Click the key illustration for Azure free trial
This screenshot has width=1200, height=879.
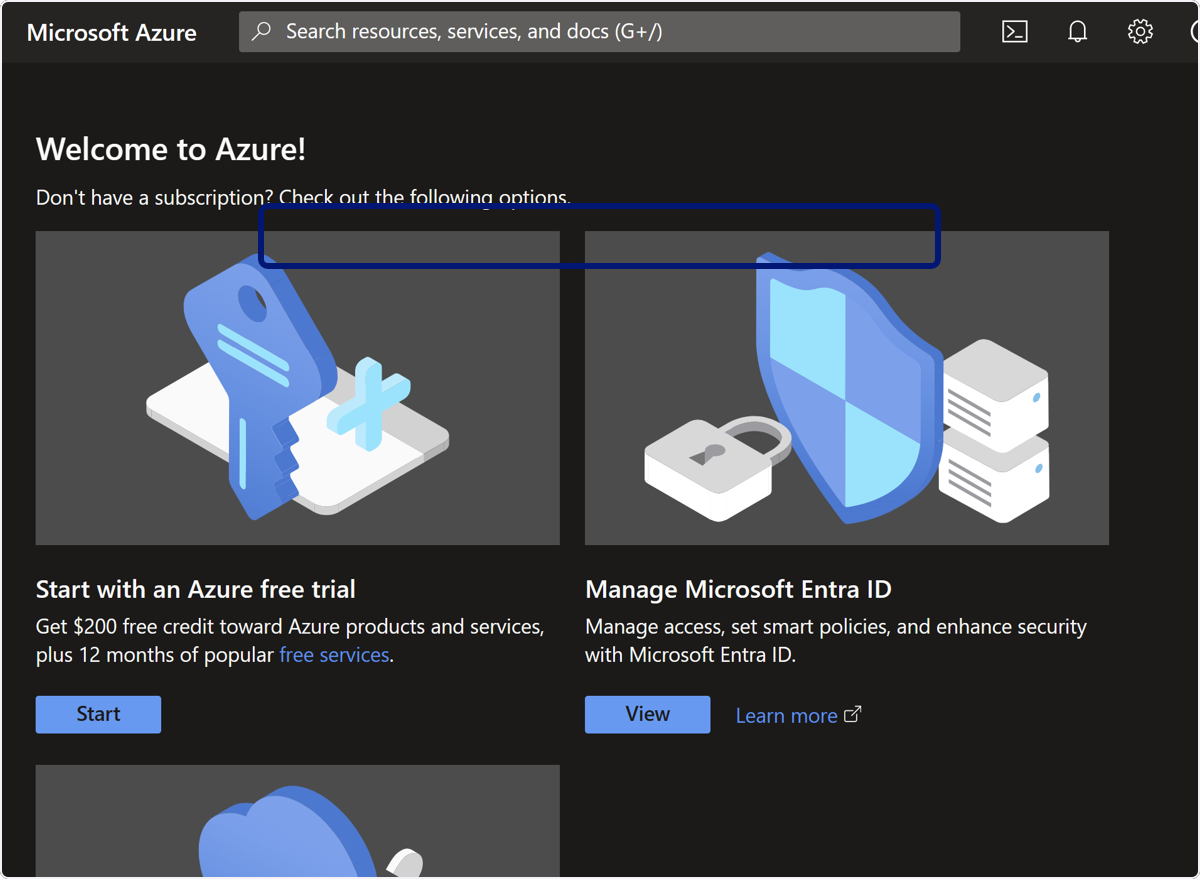pos(297,388)
